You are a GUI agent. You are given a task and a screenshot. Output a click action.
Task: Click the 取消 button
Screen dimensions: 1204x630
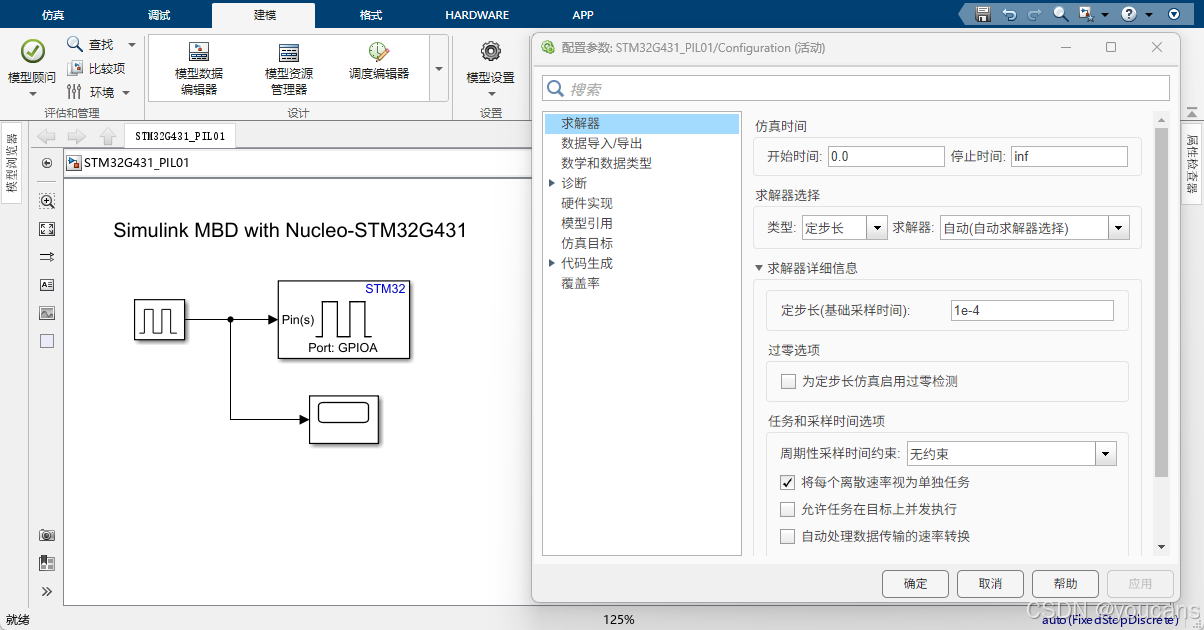(990, 583)
